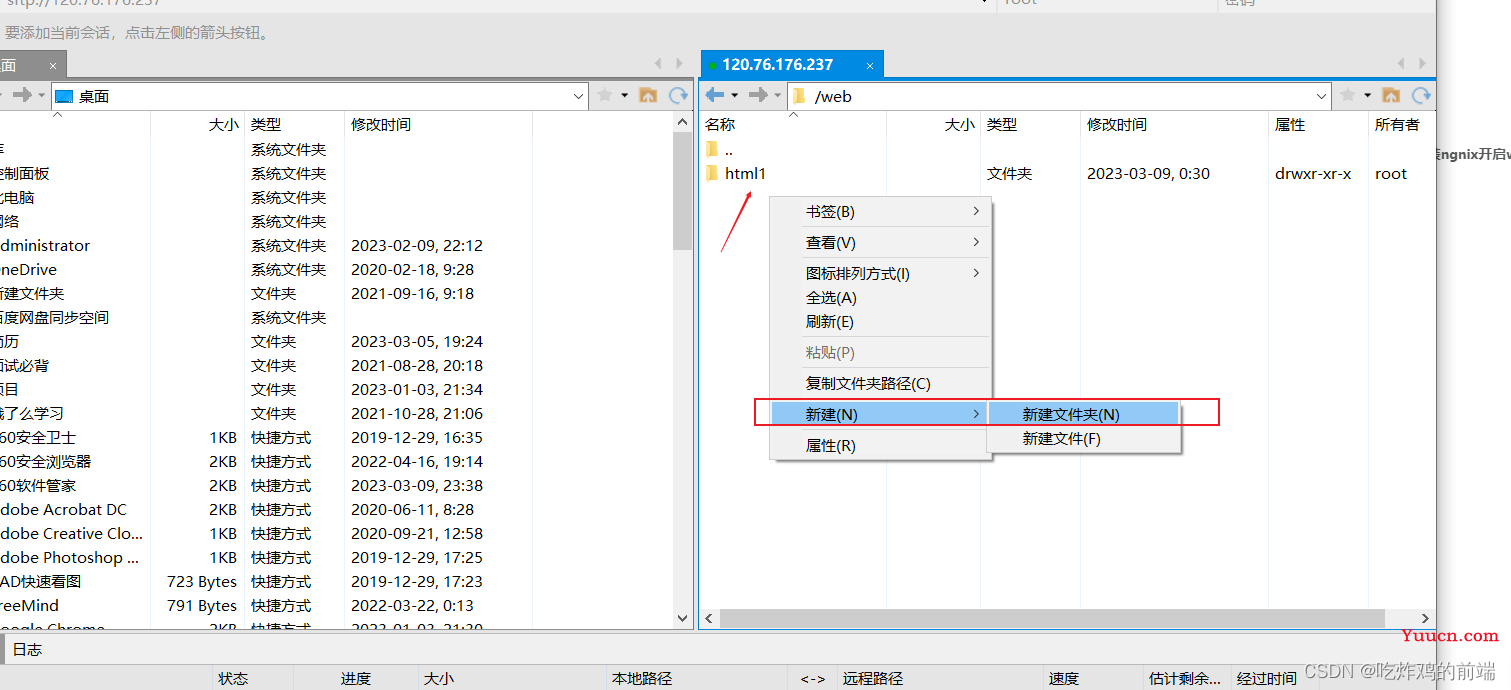
Task: Open remote forward-history dropdown arrow
Action: tap(778, 95)
